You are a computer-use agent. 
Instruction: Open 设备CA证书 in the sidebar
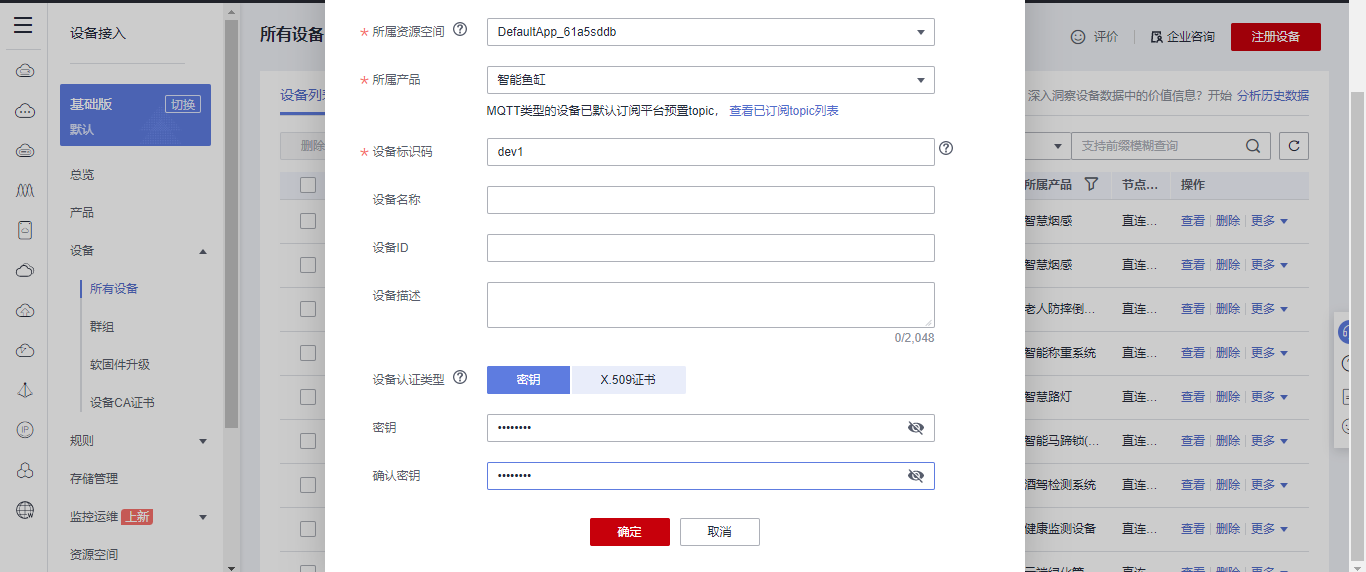coord(122,403)
